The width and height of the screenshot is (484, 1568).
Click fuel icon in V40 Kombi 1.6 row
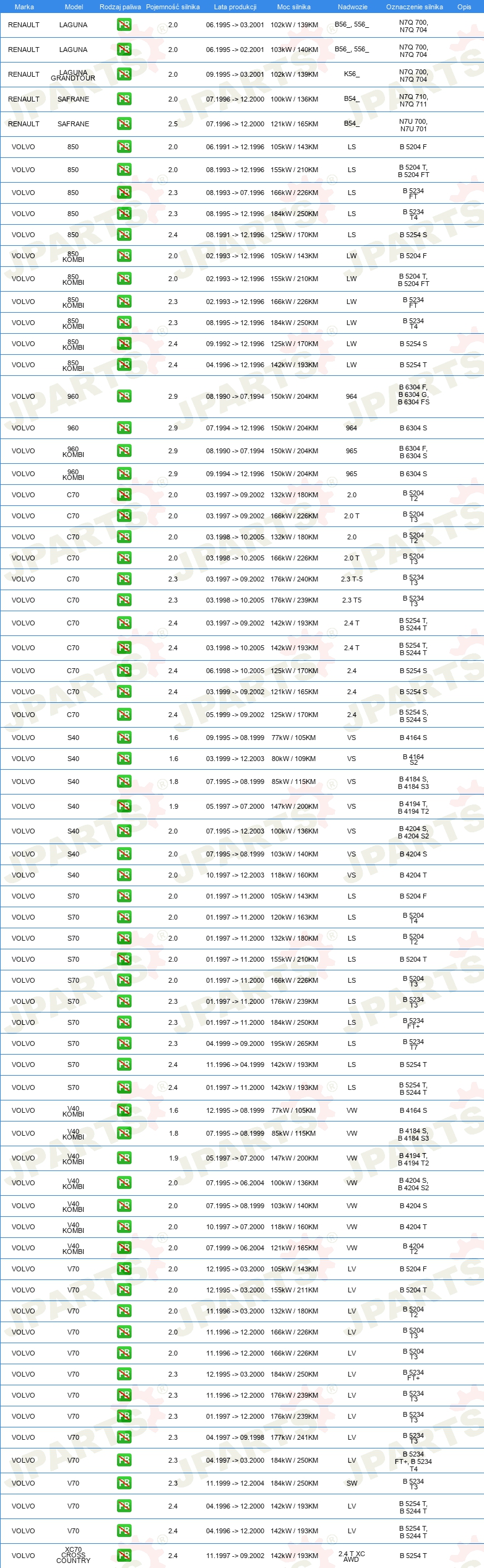click(x=124, y=1110)
